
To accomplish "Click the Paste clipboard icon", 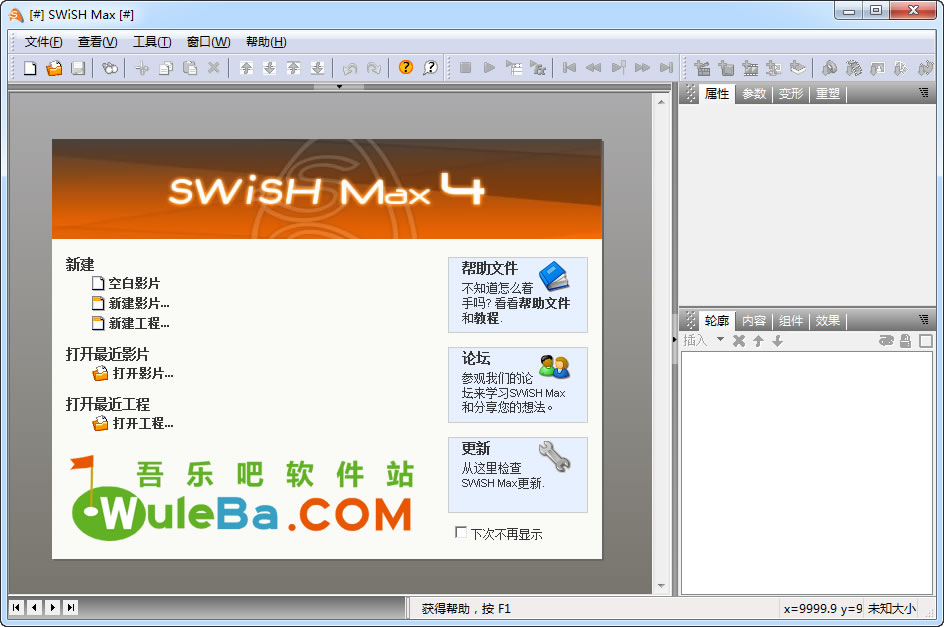I will [x=190, y=68].
